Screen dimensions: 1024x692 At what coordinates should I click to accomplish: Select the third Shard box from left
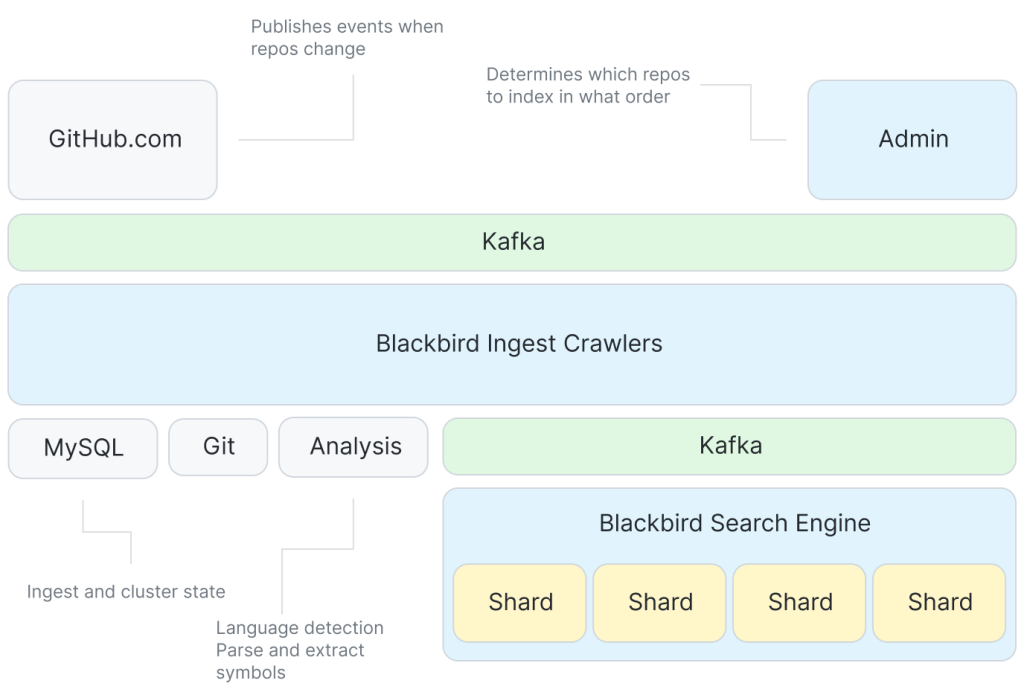[800, 602]
